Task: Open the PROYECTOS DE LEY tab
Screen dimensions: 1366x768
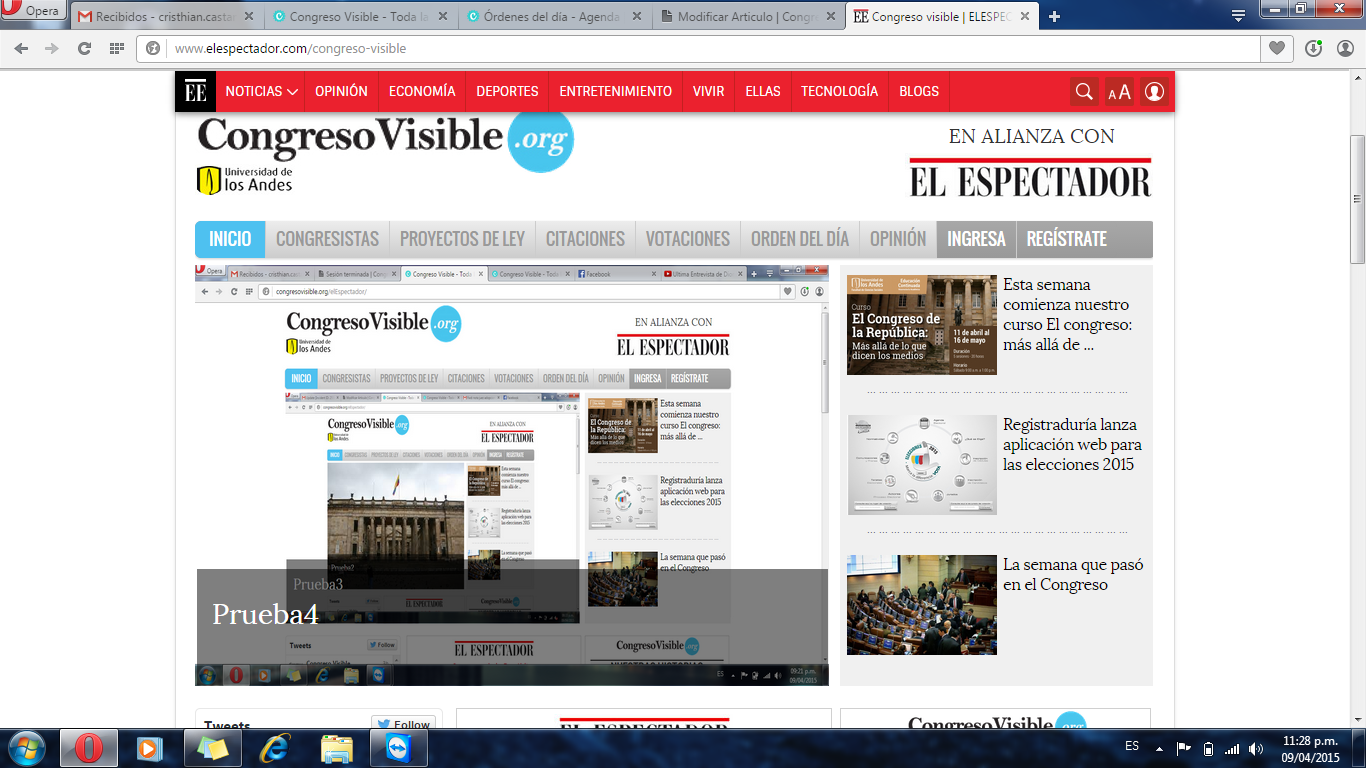Action: tap(462, 239)
